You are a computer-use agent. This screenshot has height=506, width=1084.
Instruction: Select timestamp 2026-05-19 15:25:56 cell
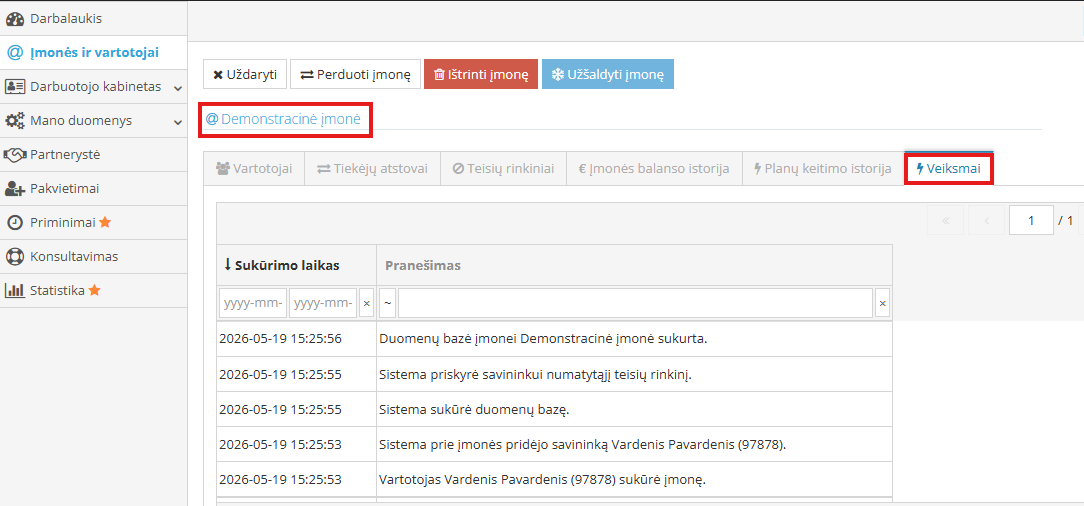coord(297,339)
